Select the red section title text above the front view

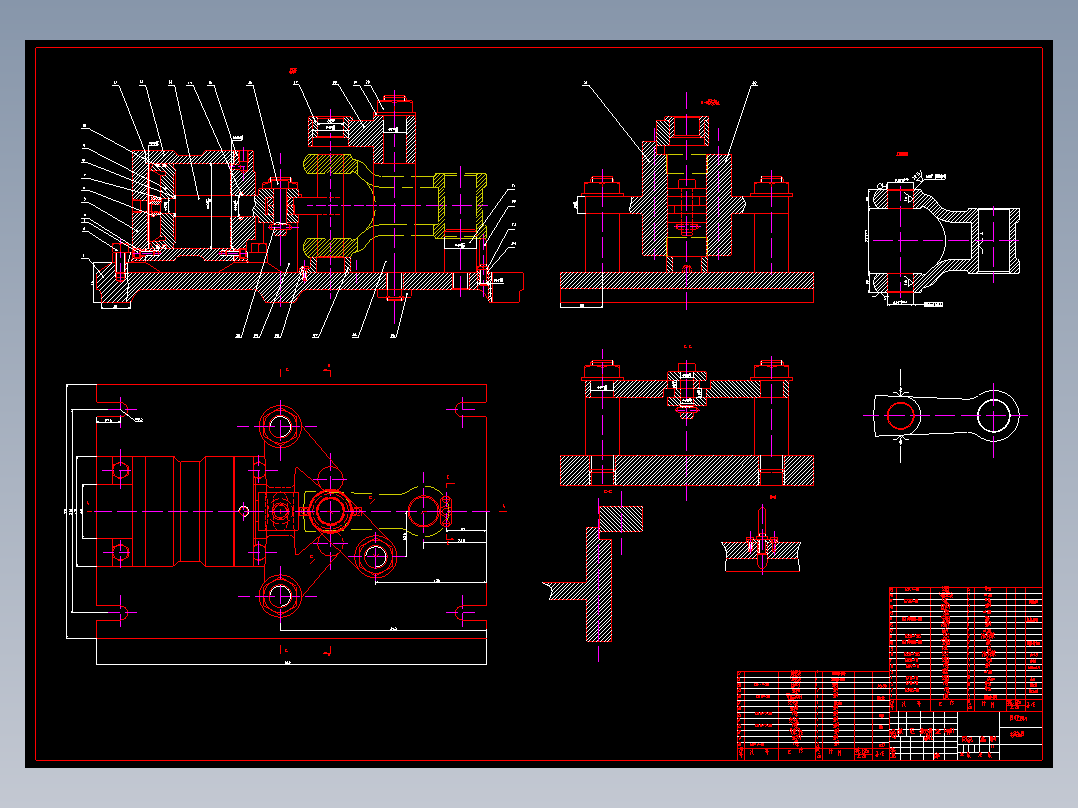293,70
